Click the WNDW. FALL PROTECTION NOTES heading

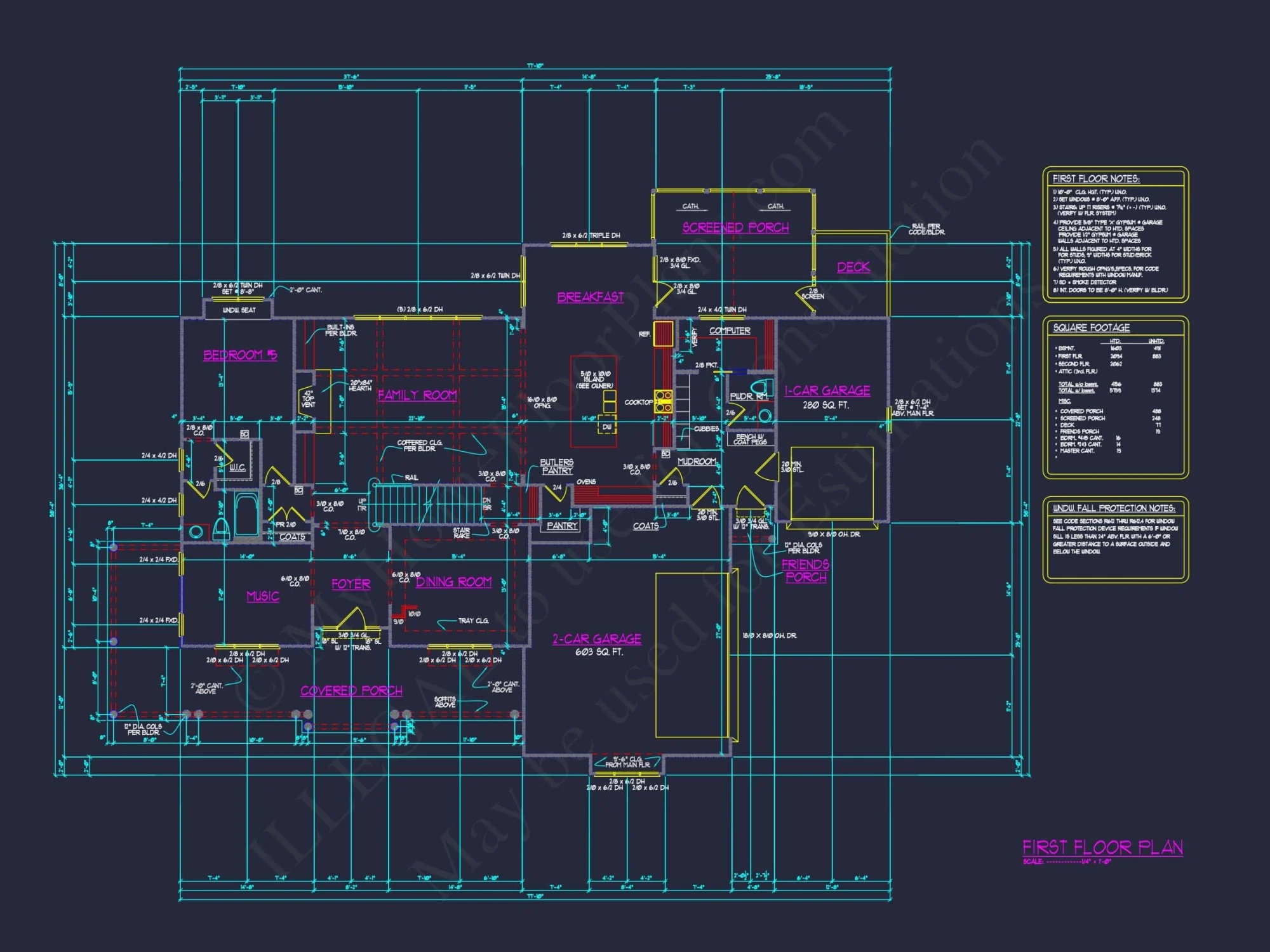[1113, 508]
